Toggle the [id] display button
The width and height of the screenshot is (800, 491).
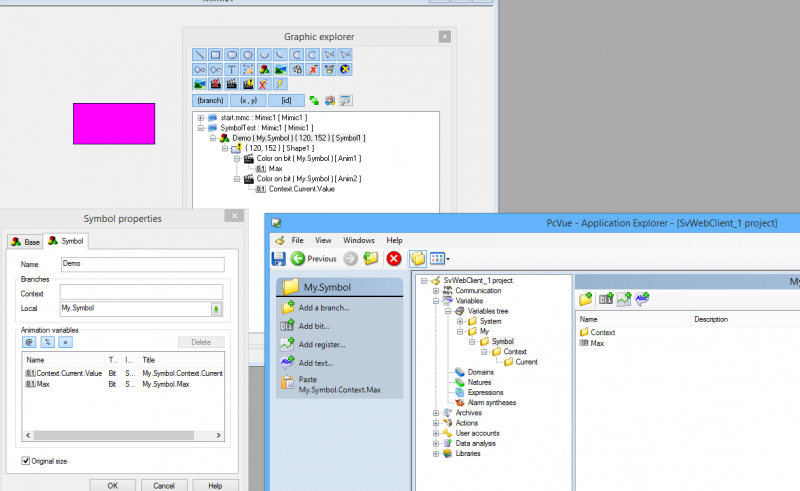click(x=286, y=101)
